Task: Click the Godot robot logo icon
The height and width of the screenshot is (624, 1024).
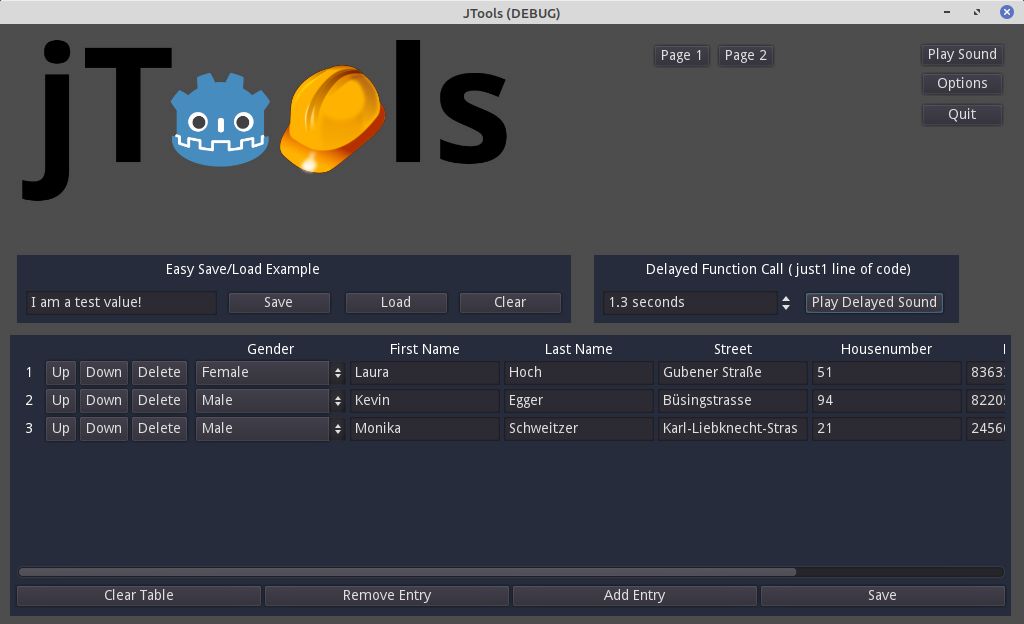Action: (x=221, y=120)
